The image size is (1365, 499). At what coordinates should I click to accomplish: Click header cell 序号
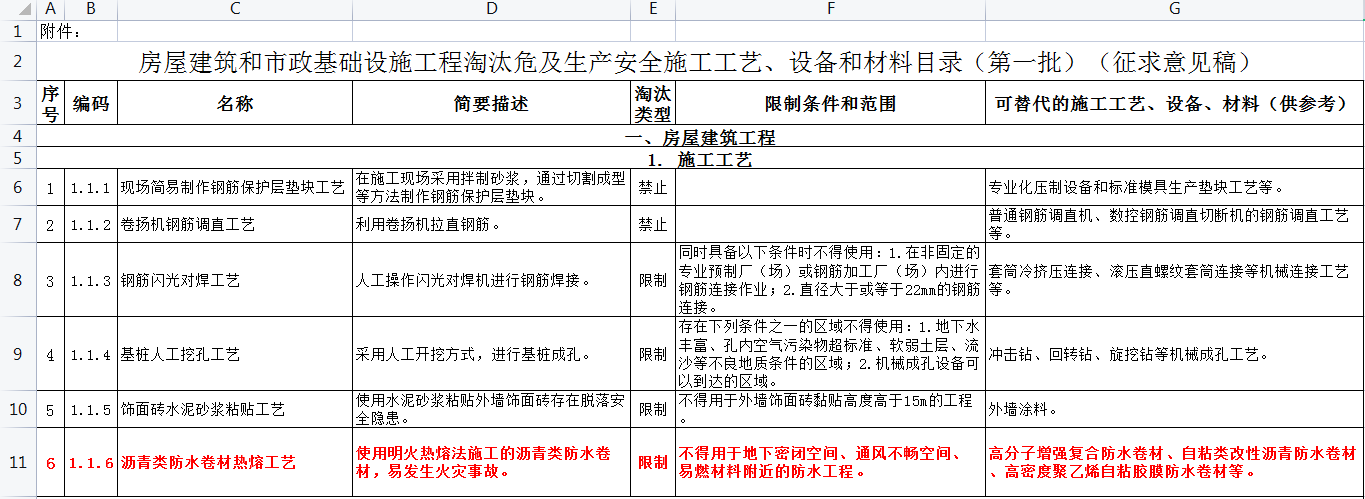(x=51, y=104)
